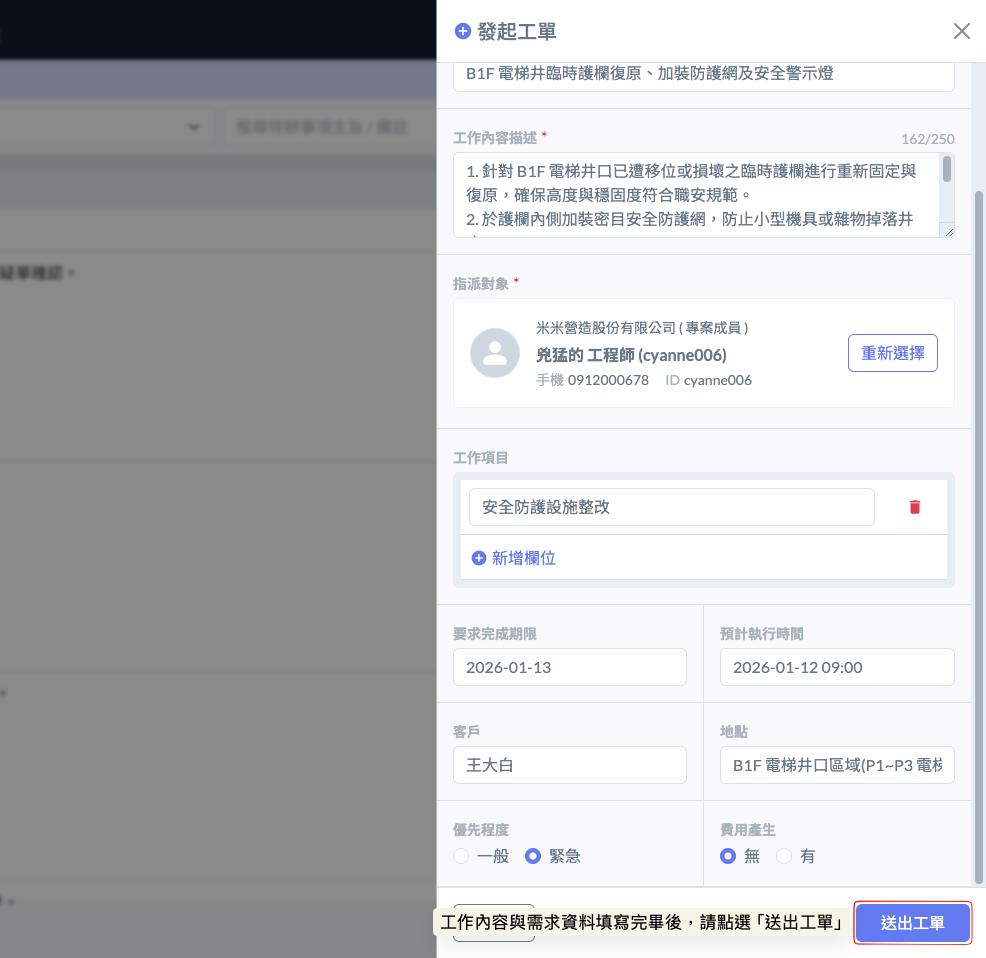986x958 pixels.
Task: Submit with the 送出工單 button
Action: [x=912, y=923]
